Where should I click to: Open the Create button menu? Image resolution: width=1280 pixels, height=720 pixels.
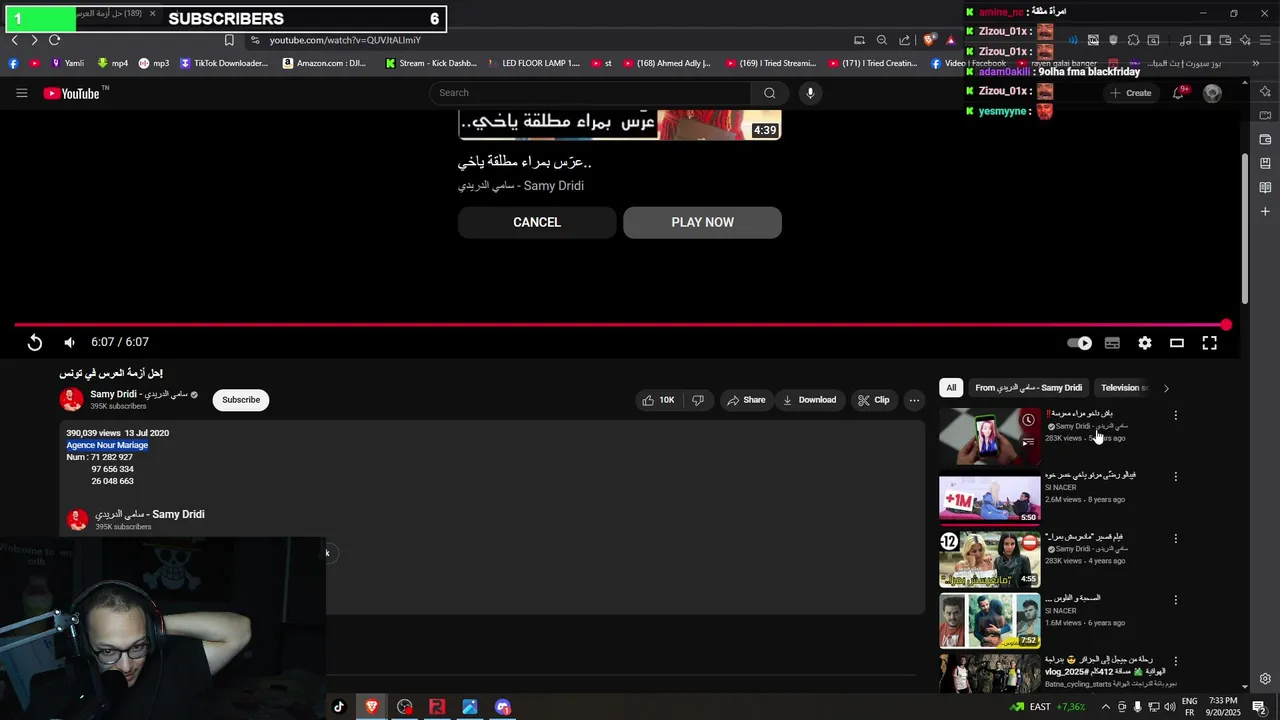pyautogui.click(x=1130, y=93)
